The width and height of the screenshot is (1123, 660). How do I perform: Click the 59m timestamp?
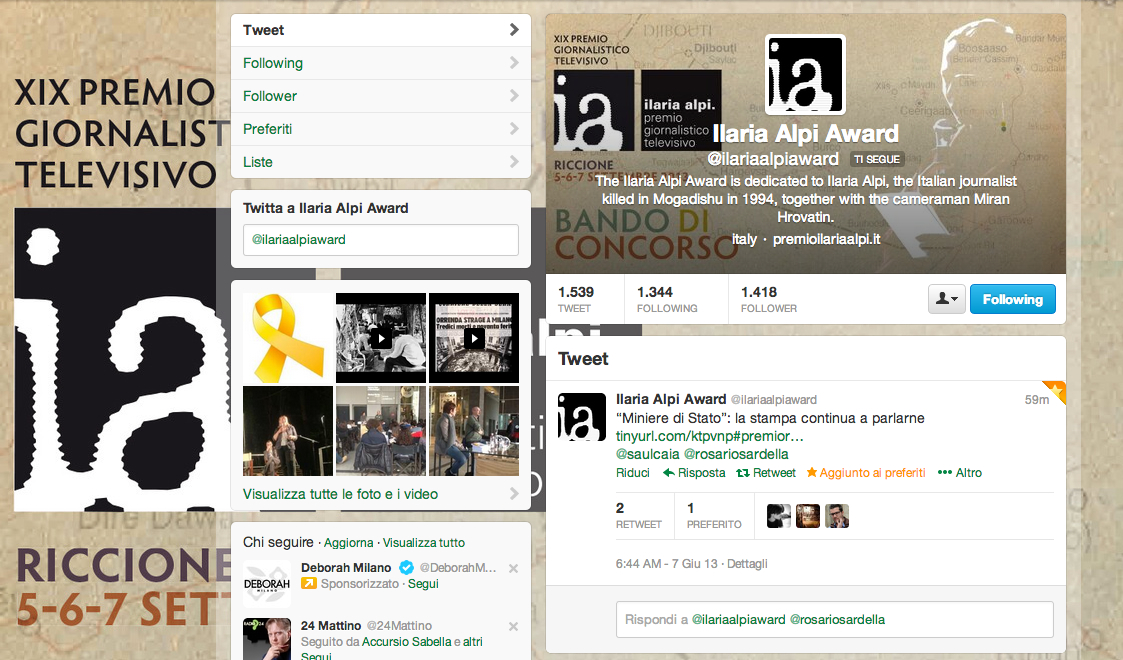(x=1036, y=399)
